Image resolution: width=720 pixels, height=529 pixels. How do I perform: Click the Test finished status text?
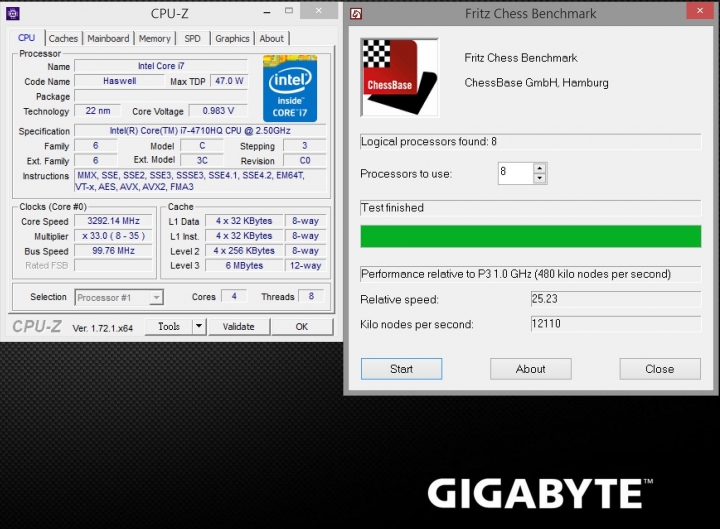click(392, 208)
